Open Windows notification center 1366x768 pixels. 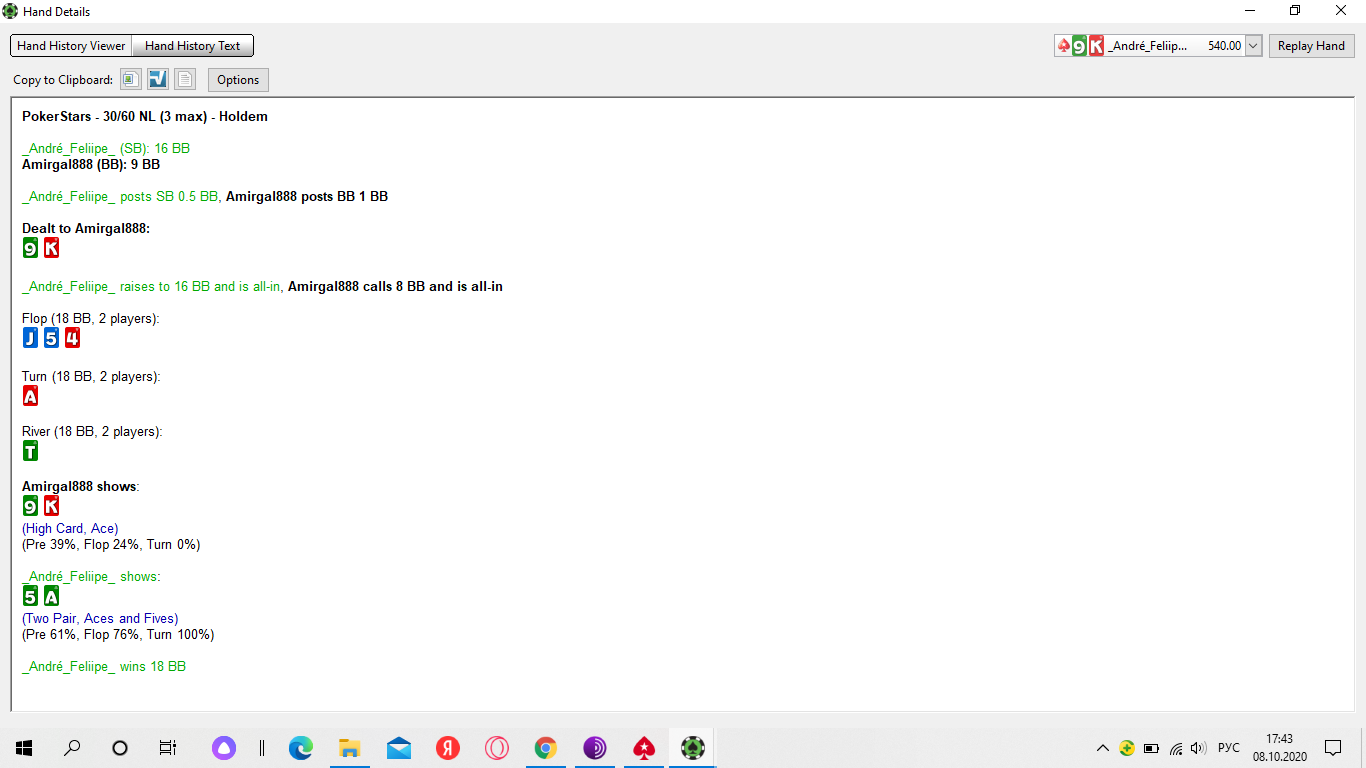[1333, 747]
